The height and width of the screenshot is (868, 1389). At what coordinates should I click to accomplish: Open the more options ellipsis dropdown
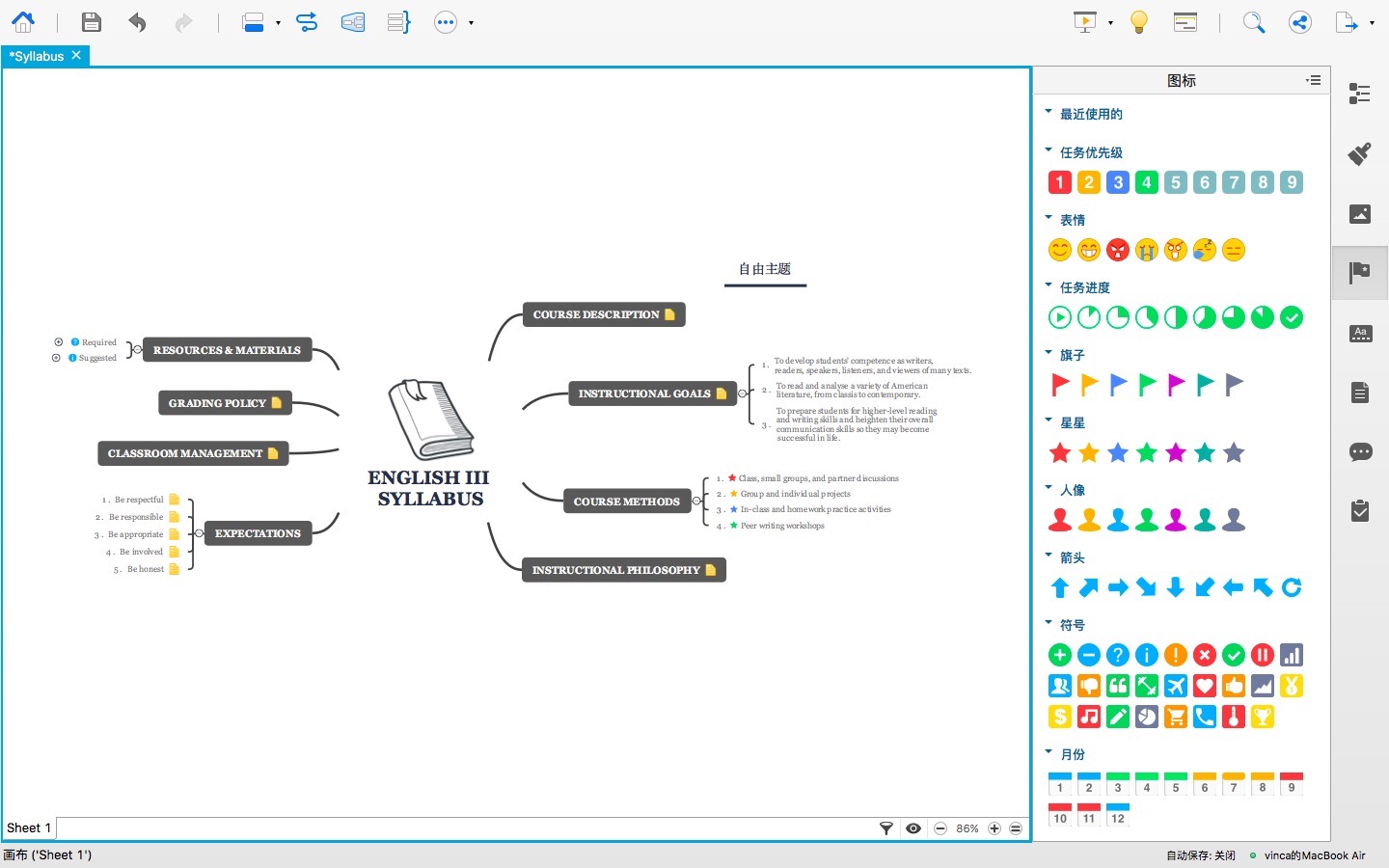pyautogui.click(x=470, y=22)
